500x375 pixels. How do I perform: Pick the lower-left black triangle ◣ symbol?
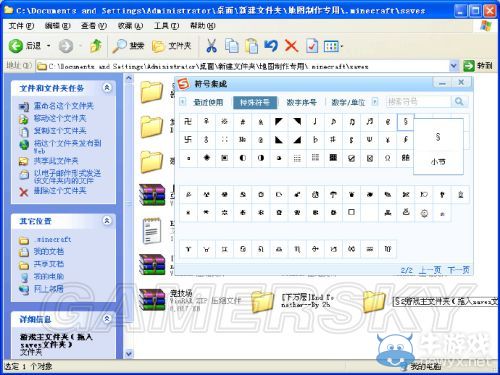(x=279, y=140)
